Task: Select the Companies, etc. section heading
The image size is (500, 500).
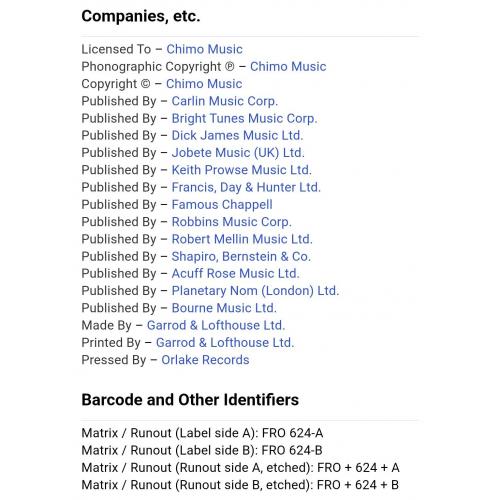Action: click(141, 16)
